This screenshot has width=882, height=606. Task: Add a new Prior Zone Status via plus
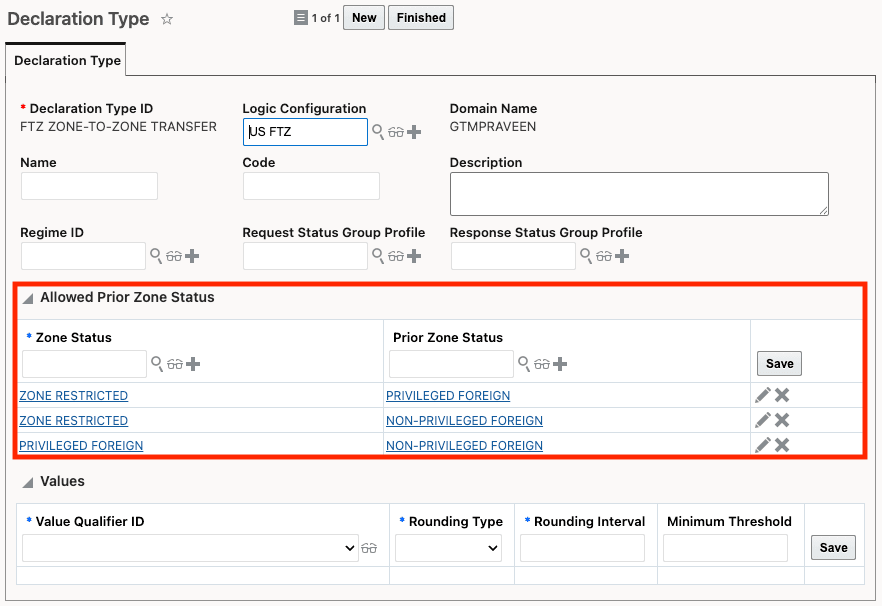(x=559, y=363)
